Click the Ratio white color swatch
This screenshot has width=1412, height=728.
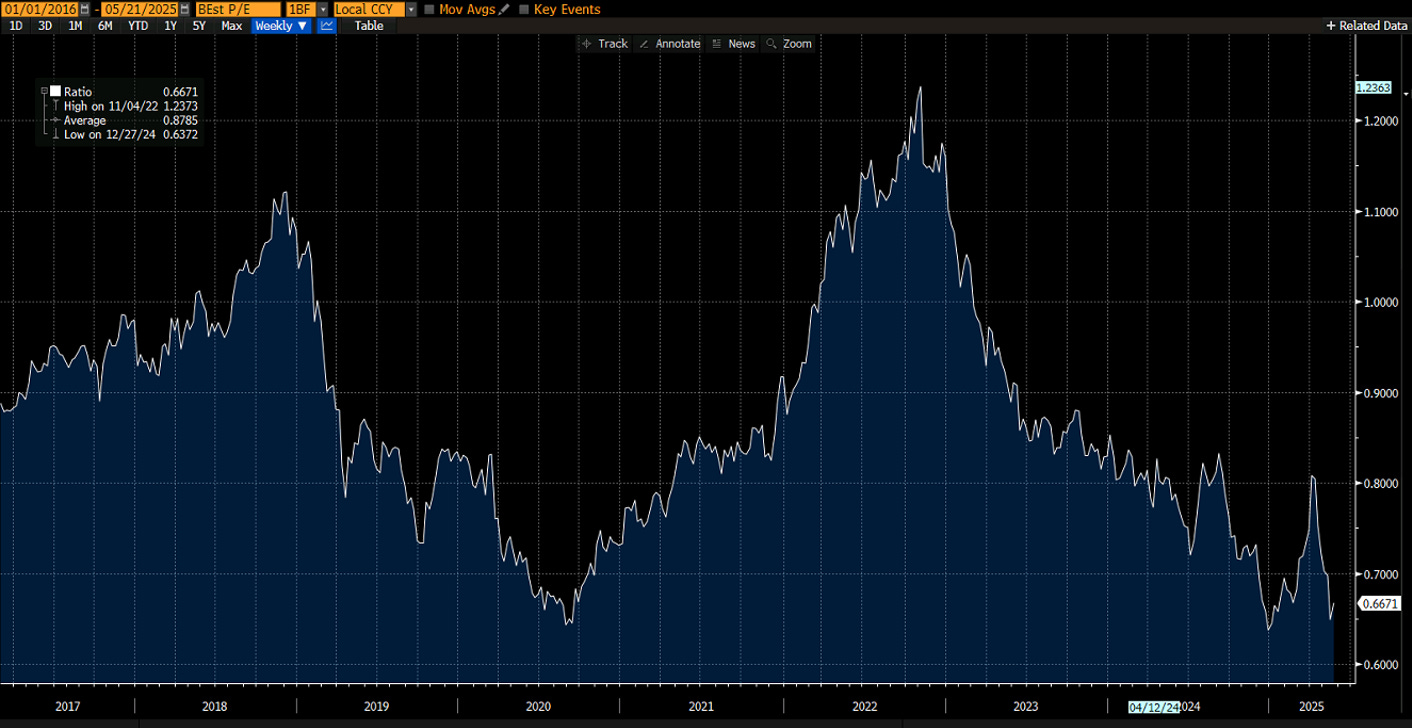click(x=56, y=91)
